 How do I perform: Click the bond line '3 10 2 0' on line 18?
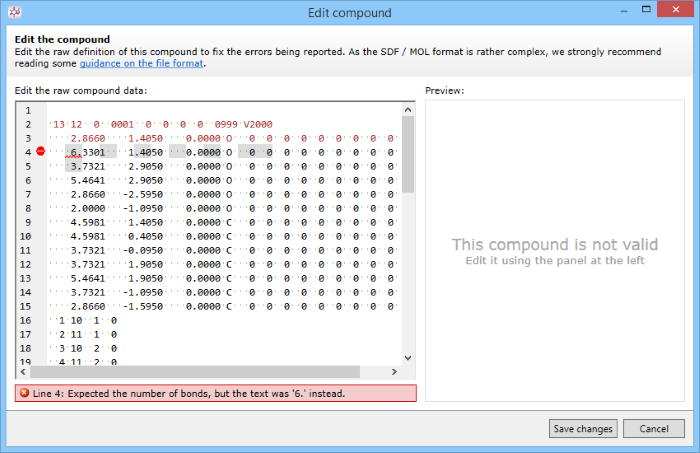[x=88, y=349]
